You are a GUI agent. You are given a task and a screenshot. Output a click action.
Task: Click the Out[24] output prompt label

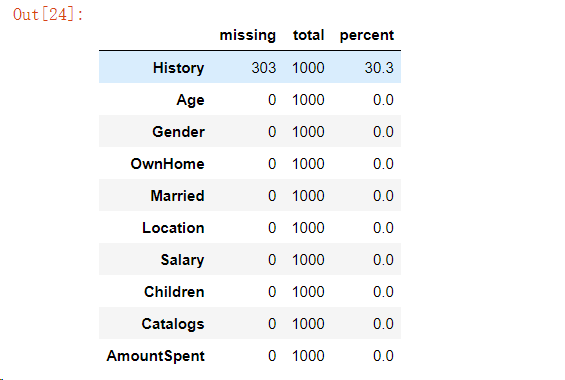[48, 14]
